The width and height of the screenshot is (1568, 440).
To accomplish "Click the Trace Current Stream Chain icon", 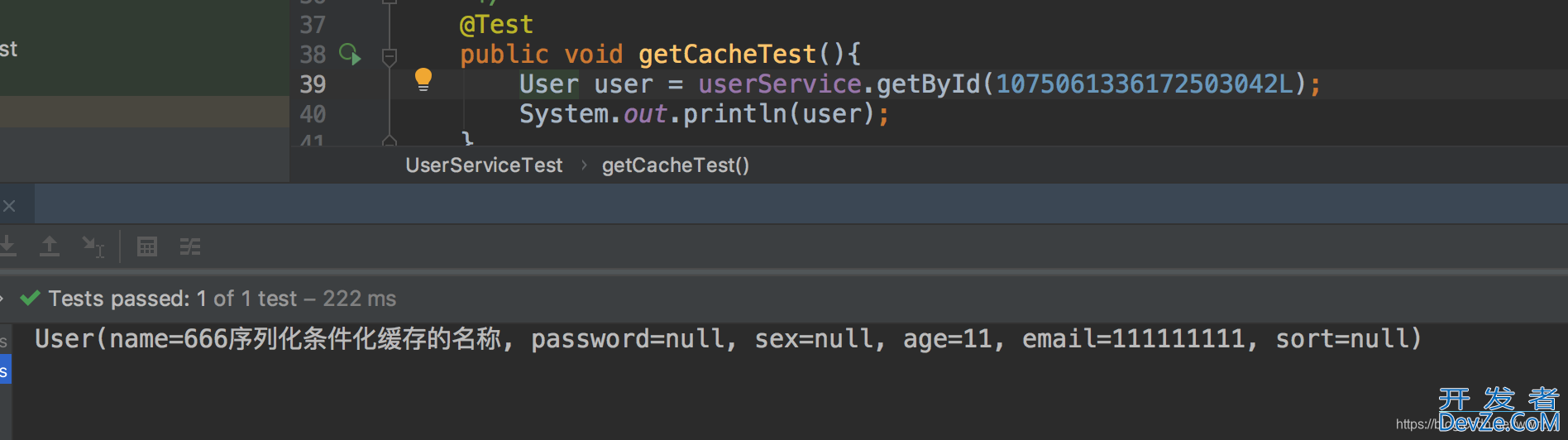I will 190,246.
